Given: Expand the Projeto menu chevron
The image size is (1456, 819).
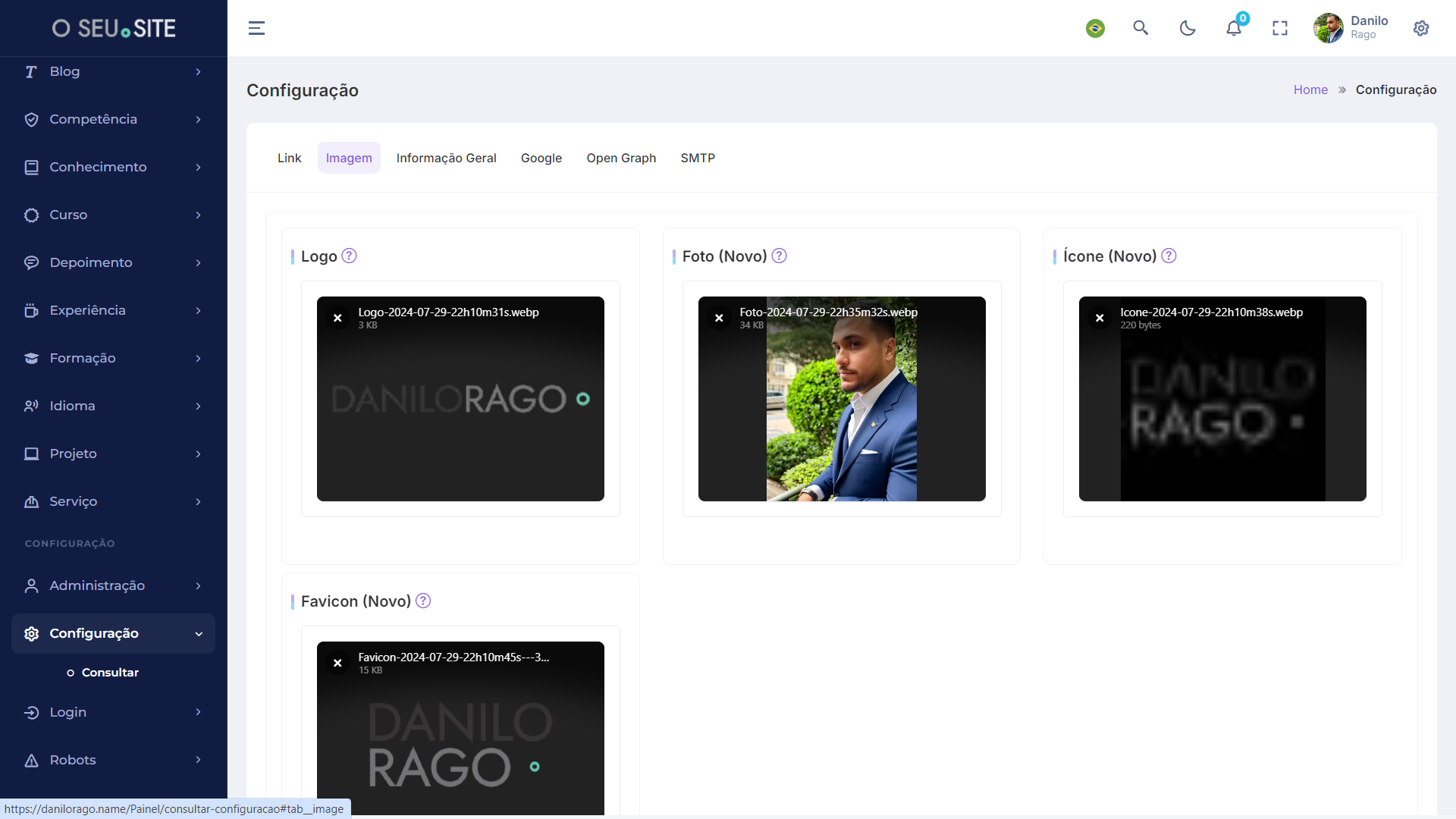Looking at the screenshot, I should tap(198, 453).
